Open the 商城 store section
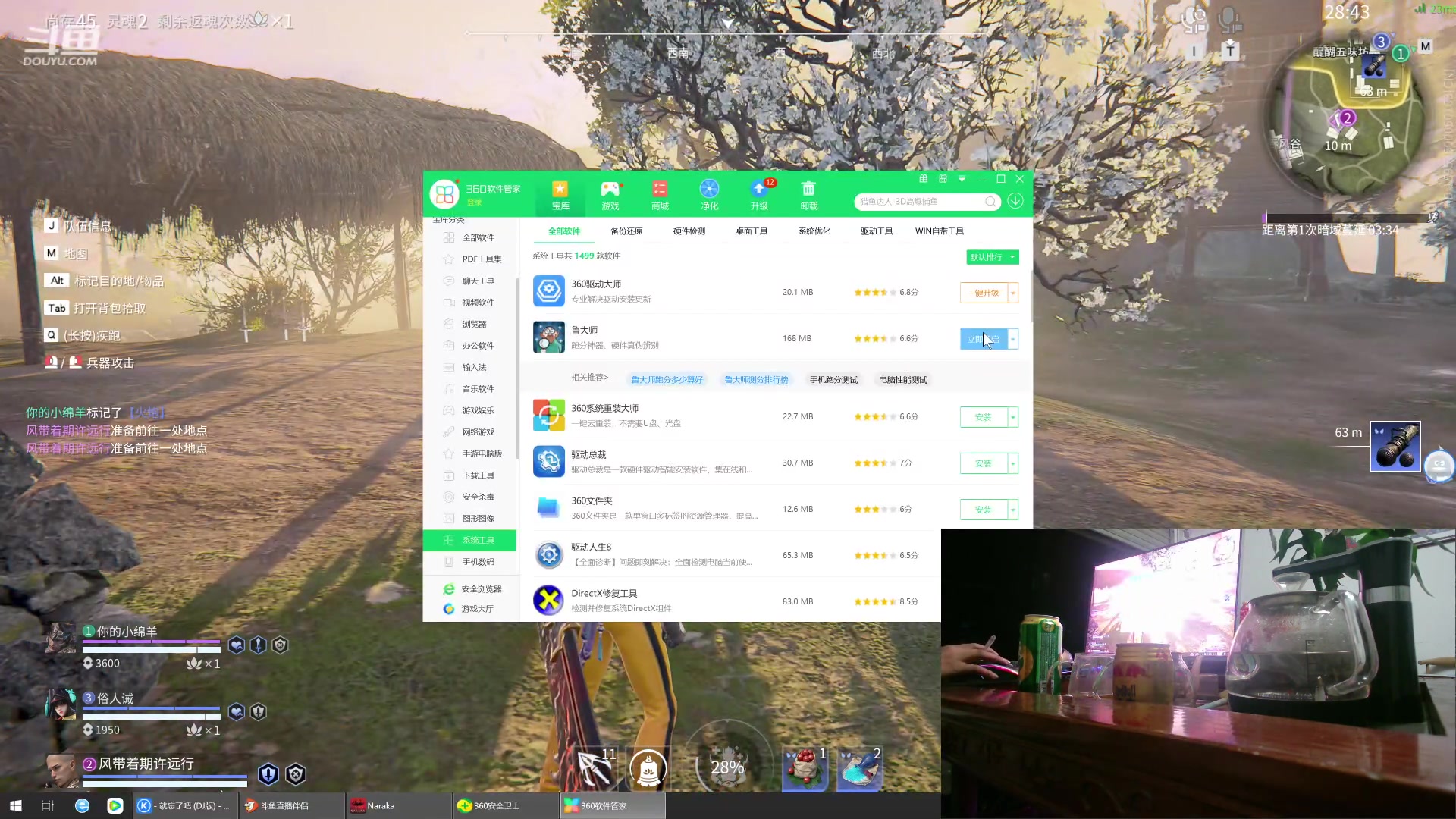 pyautogui.click(x=660, y=195)
